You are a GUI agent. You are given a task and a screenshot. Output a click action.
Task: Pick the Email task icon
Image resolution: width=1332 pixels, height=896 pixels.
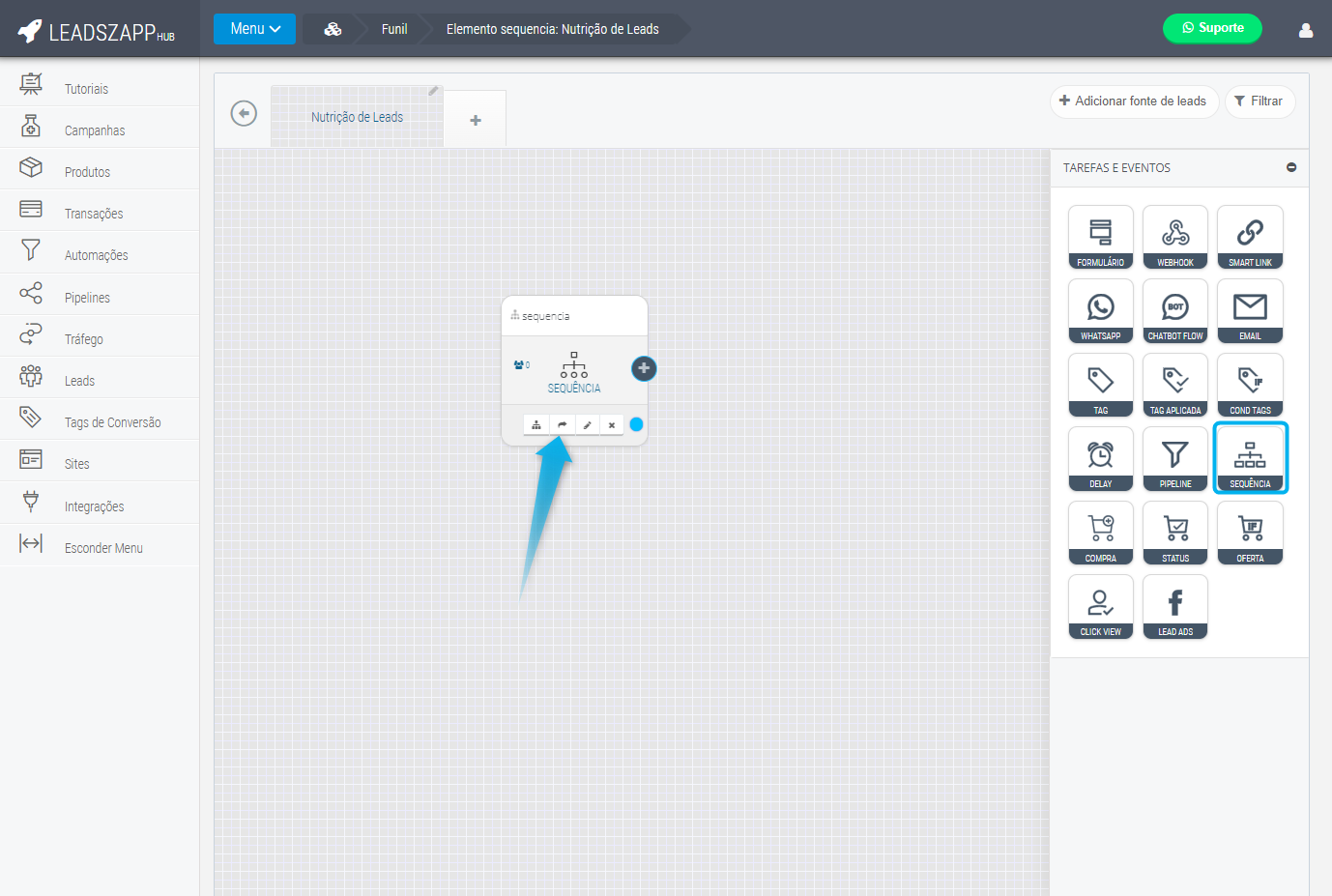[1249, 310]
